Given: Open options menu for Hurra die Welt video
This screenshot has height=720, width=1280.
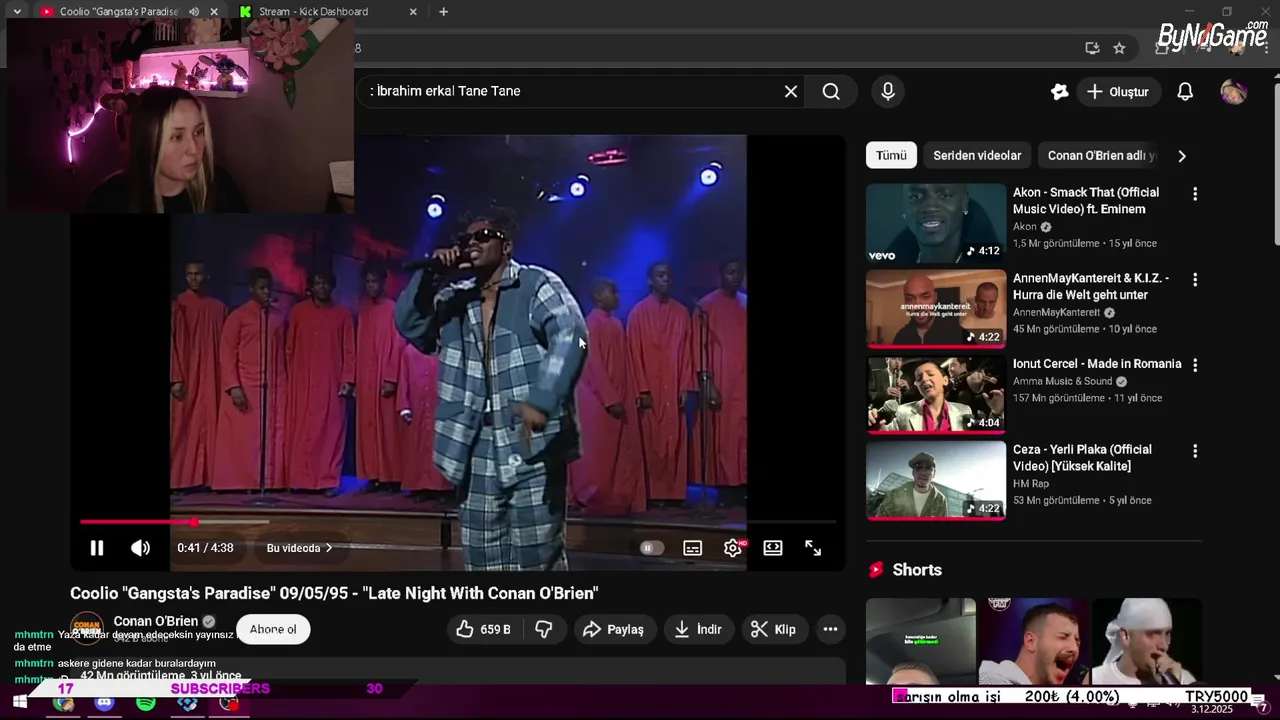Looking at the screenshot, I should click(x=1194, y=280).
